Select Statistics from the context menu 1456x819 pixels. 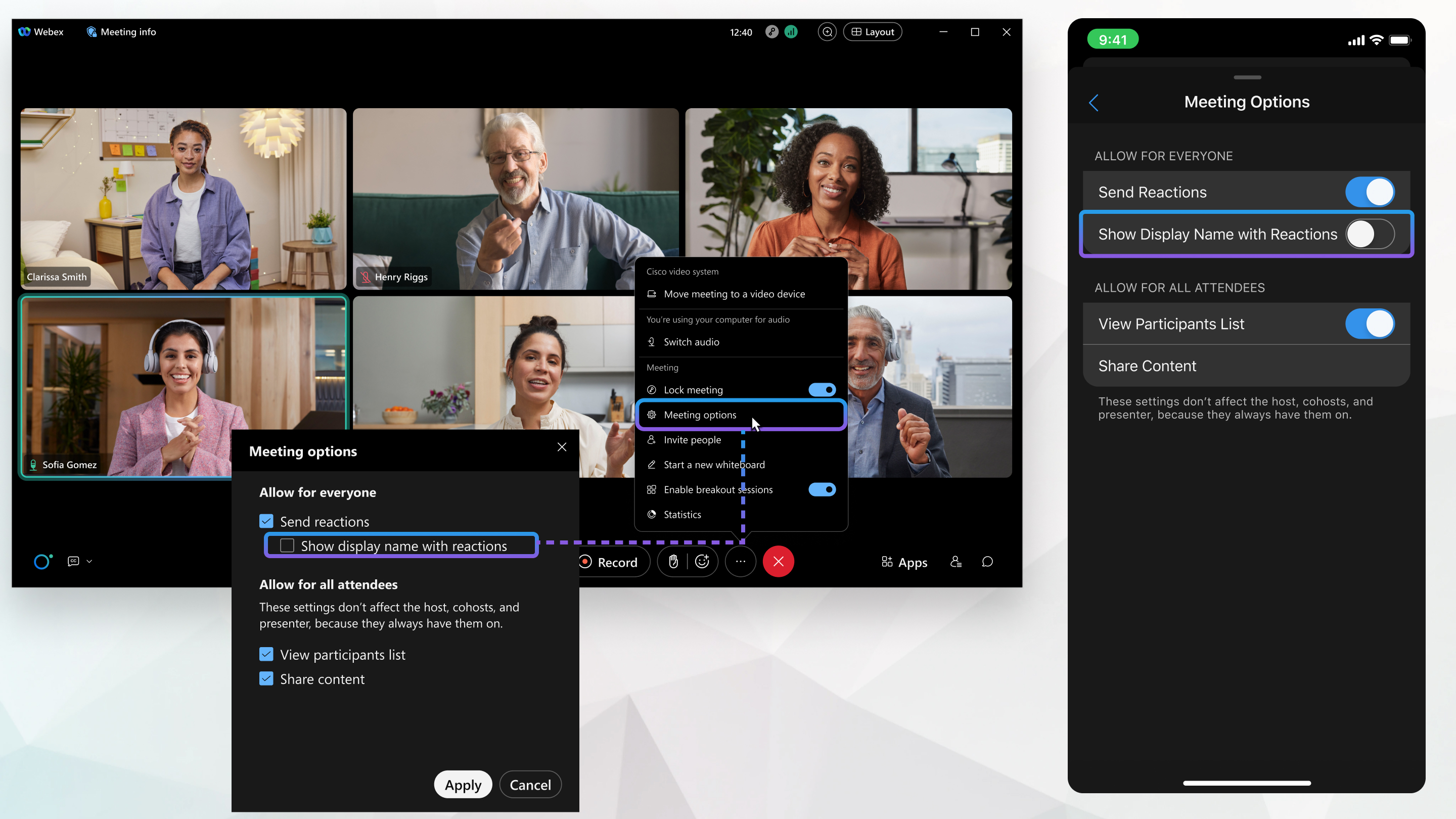click(x=682, y=513)
